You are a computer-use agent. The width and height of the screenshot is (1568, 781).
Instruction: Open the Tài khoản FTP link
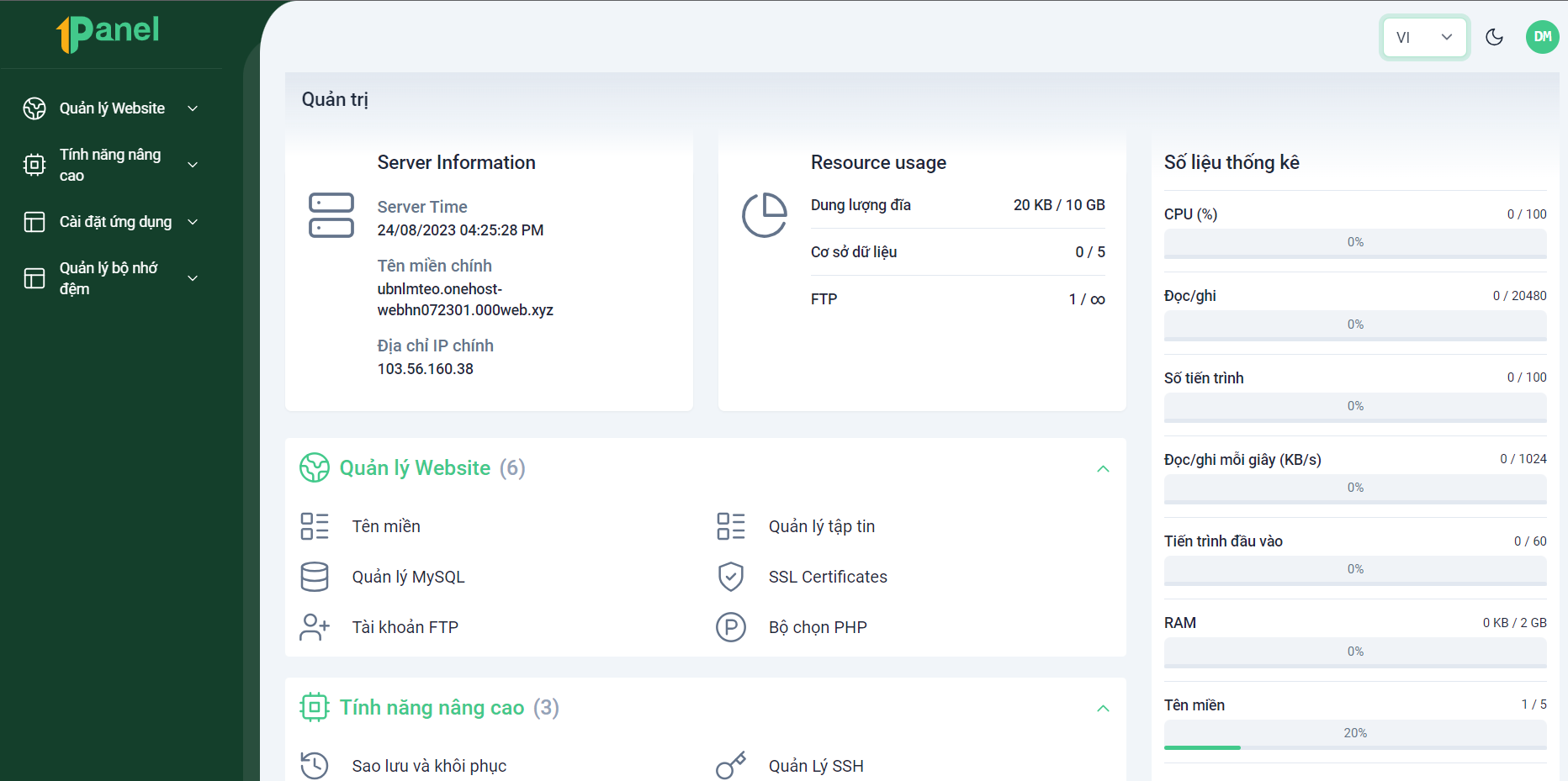[405, 627]
